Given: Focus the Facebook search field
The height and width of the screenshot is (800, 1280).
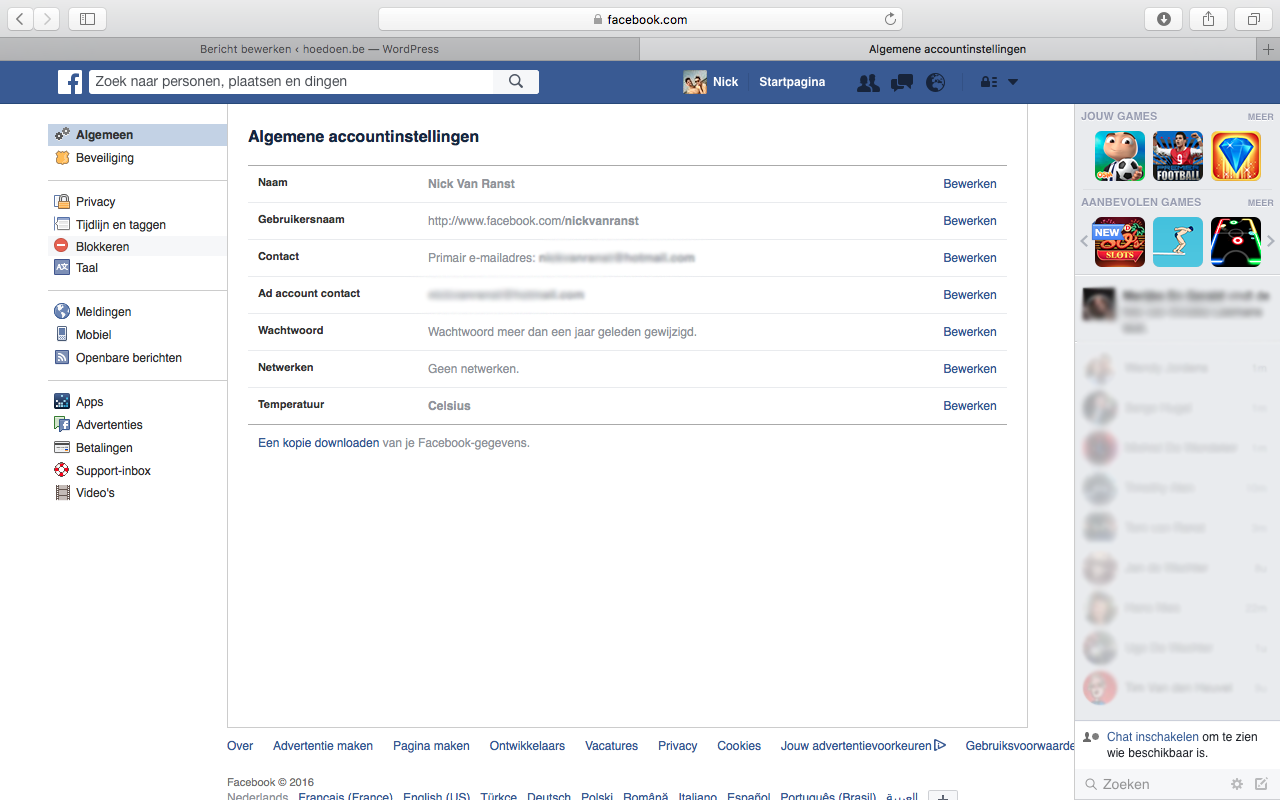Looking at the screenshot, I should point(291,82).
